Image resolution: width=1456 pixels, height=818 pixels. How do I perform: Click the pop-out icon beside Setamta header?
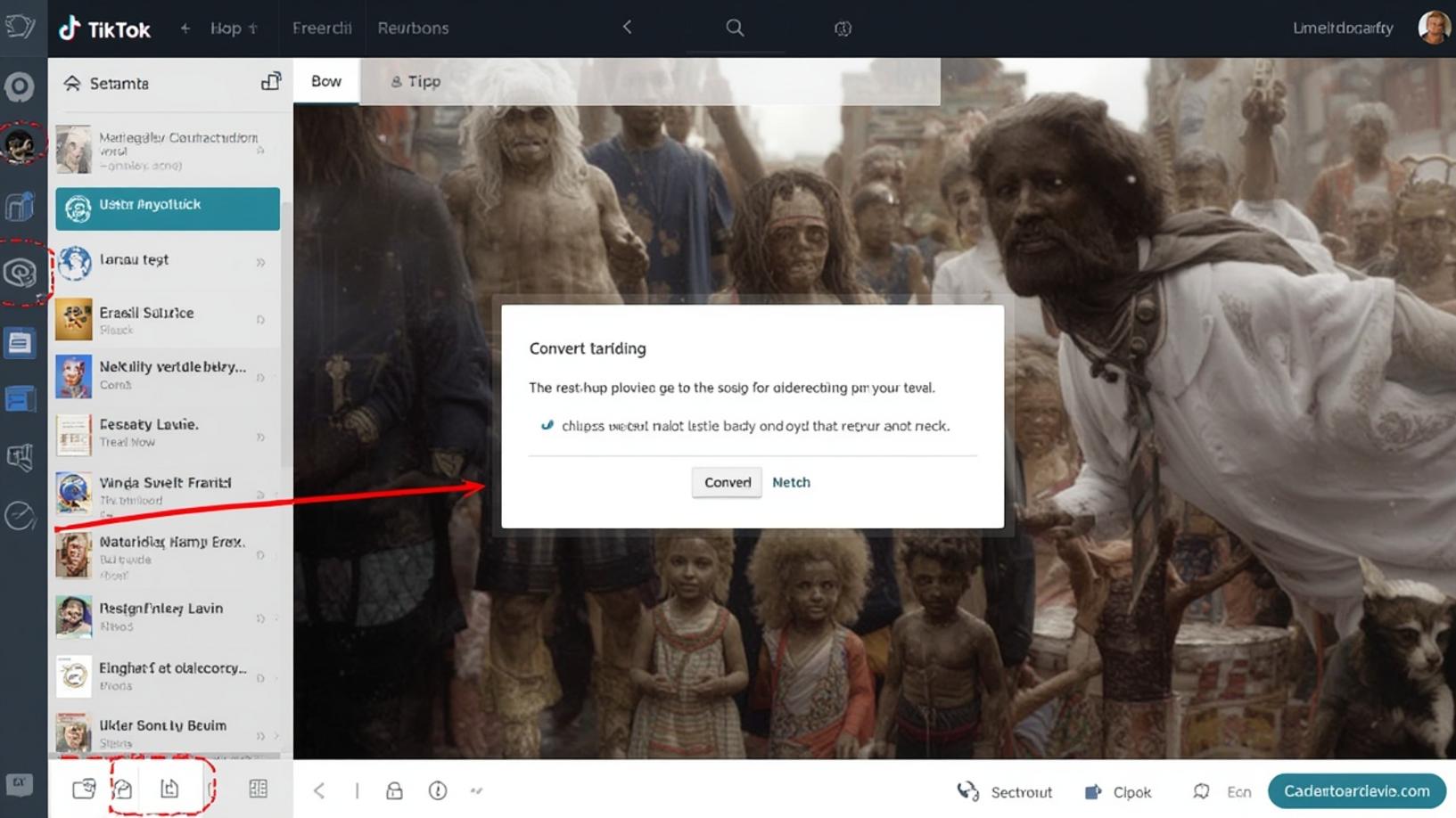(271, 81)
